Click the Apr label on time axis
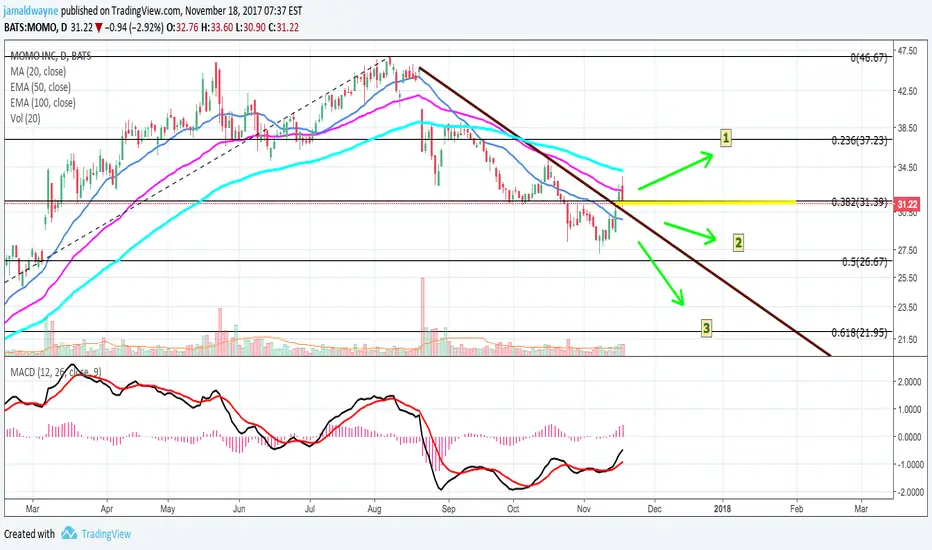Viewport: 932px width, 550px height. click(x=107, y=509)
